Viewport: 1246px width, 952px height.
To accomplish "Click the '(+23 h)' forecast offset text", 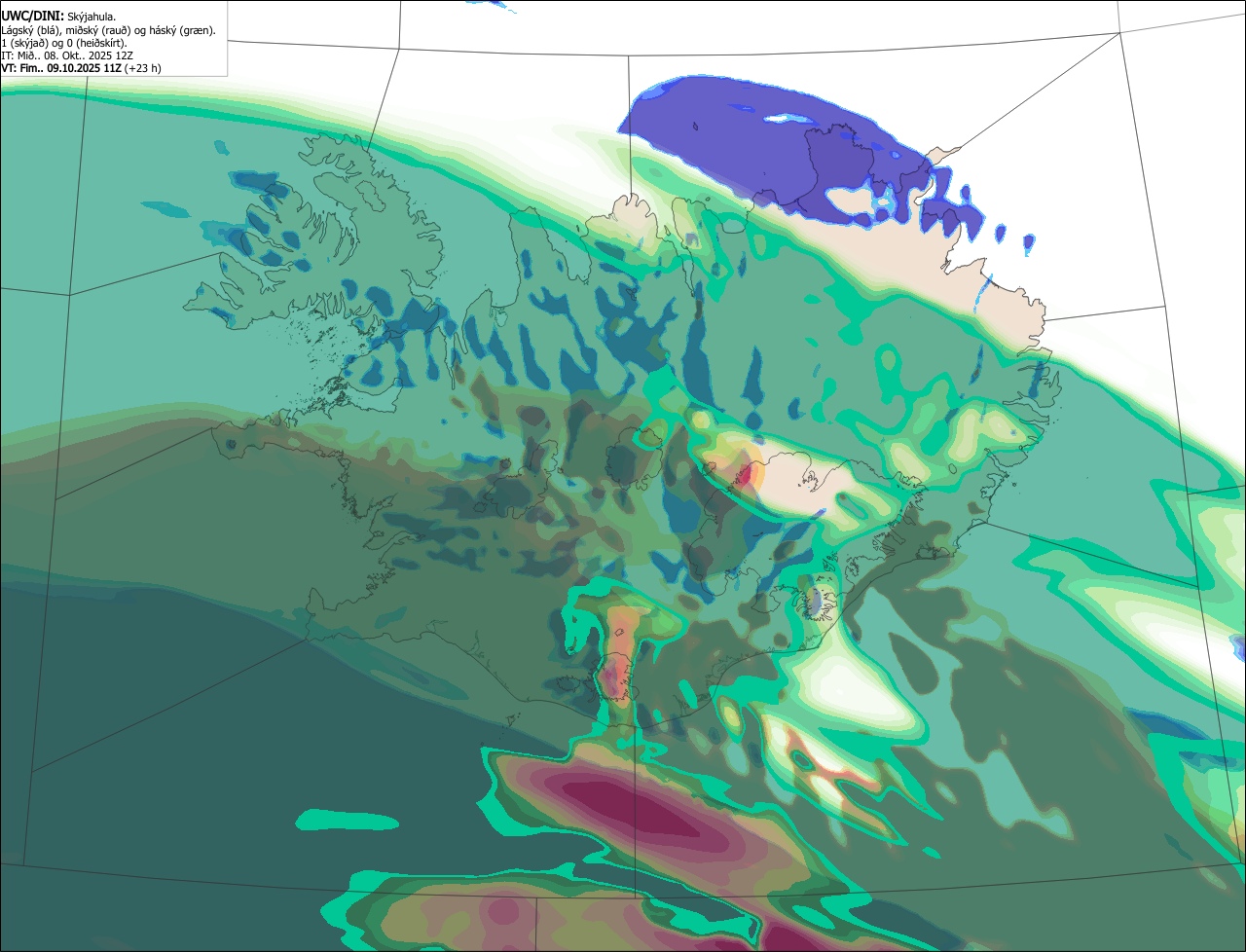I will [x=142, y=69].
